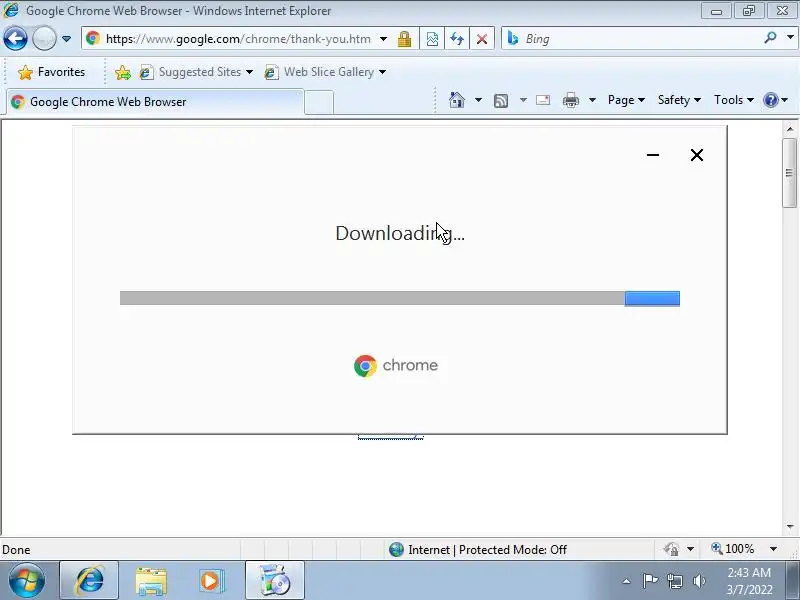Screen dimensions: 800x600
Task: Open the Page menu
Action: point(626,100)
